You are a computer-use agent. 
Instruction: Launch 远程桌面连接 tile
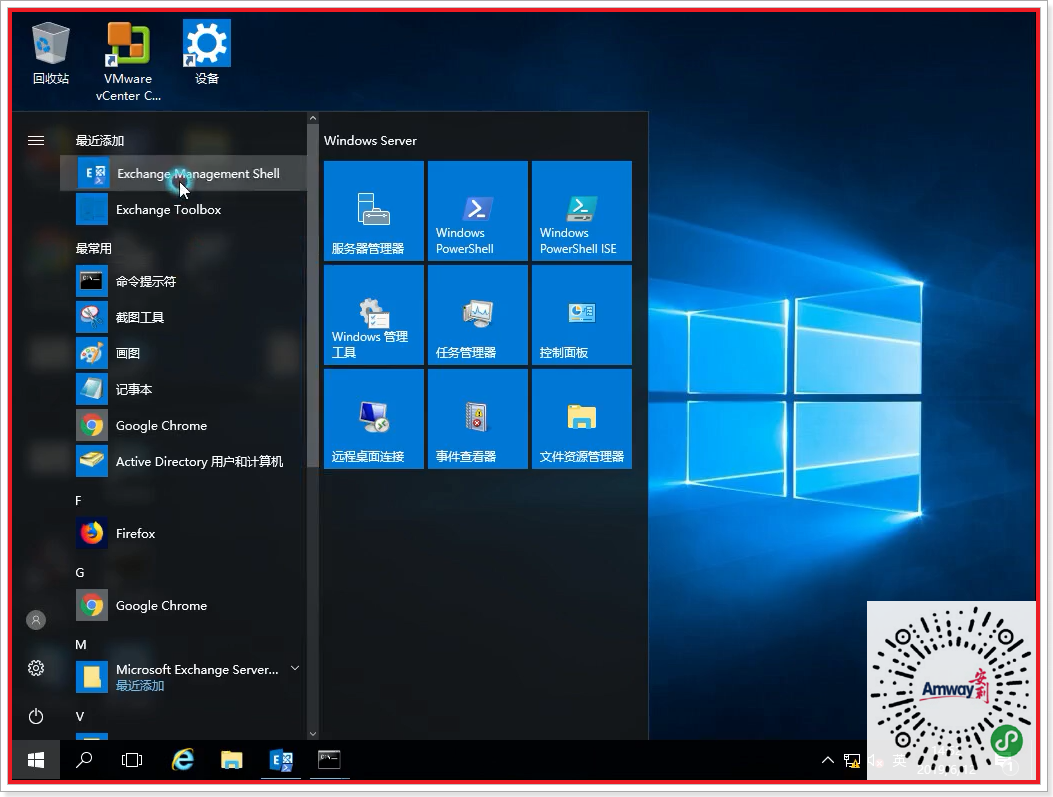(374, 419)
